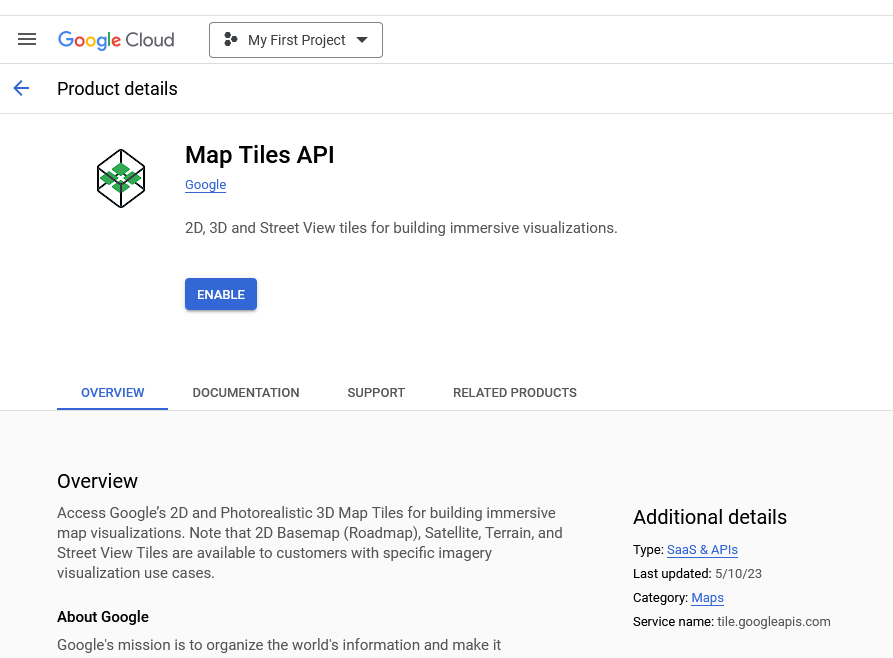The image size is (893, 658).
Task: Open the Maps category link
Action: tap(707, 598)
